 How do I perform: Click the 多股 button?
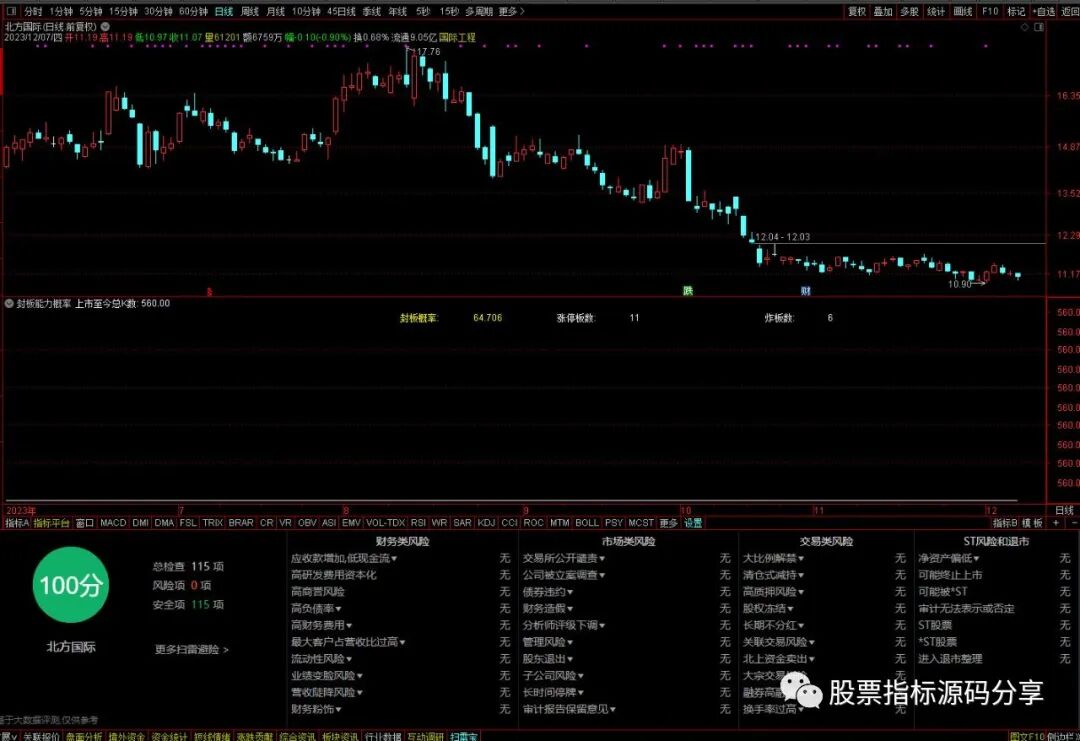pos(909,12)
